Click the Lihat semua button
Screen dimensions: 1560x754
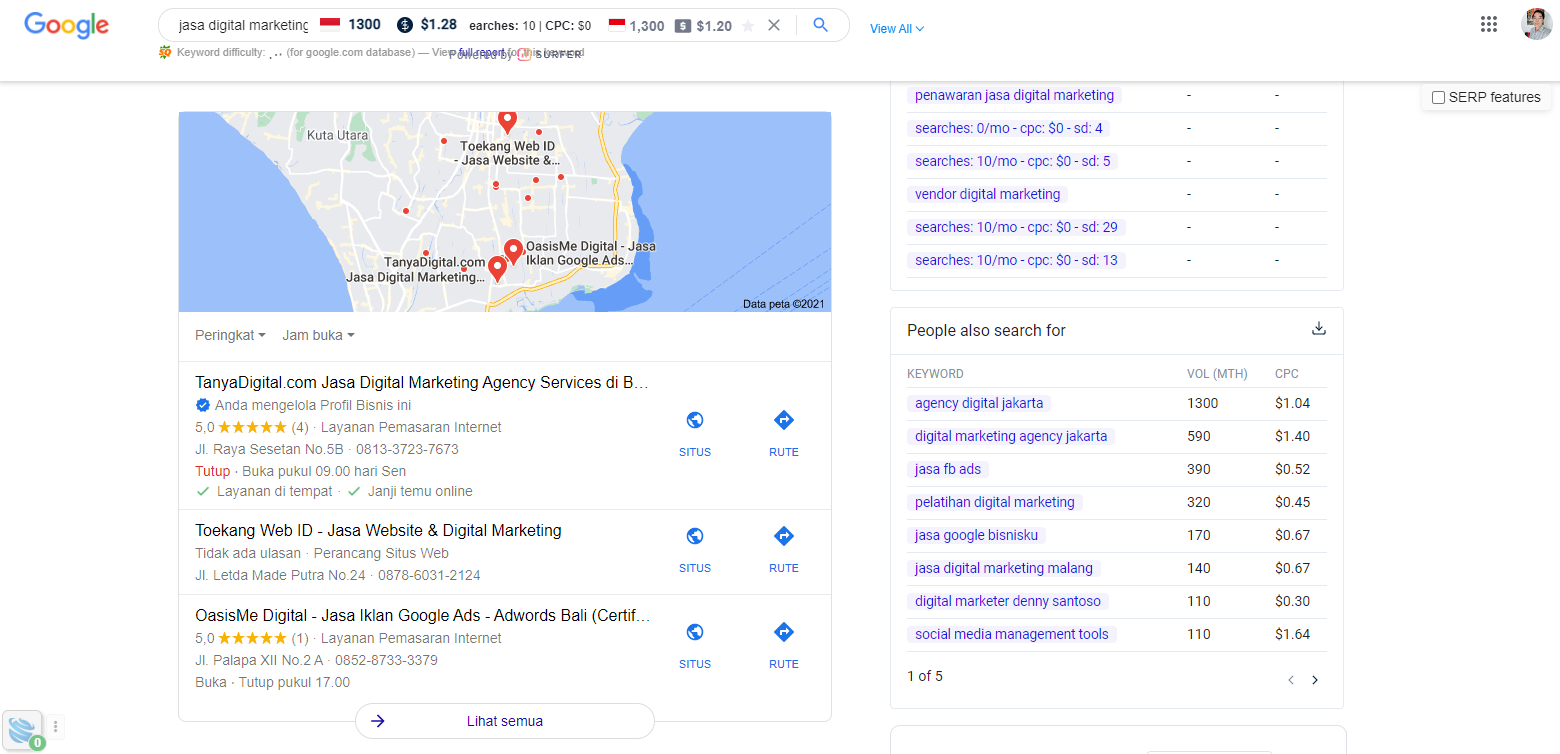pyautogui.click(x=505, y=721)
